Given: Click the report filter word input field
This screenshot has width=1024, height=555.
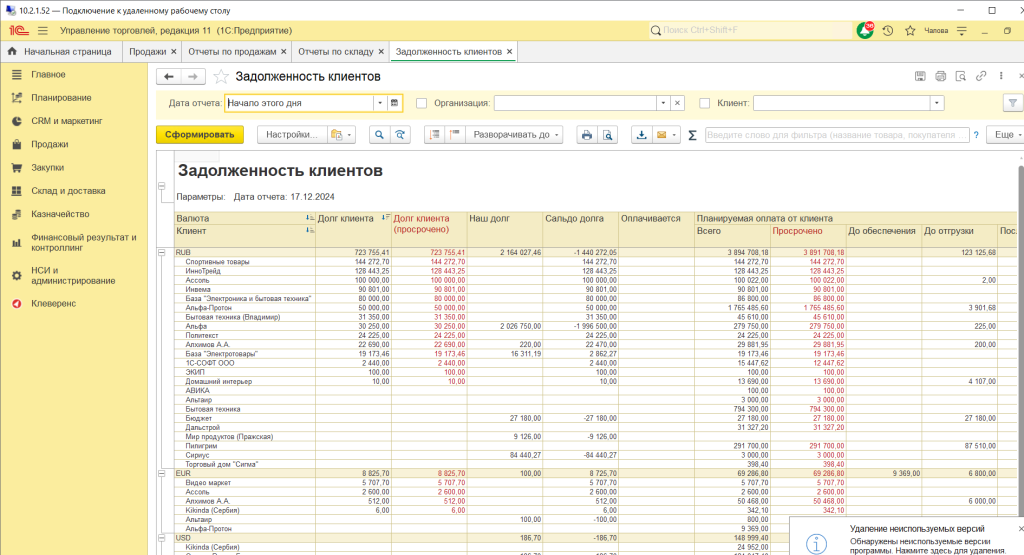Looking at the screenshot, I should 836,135.
